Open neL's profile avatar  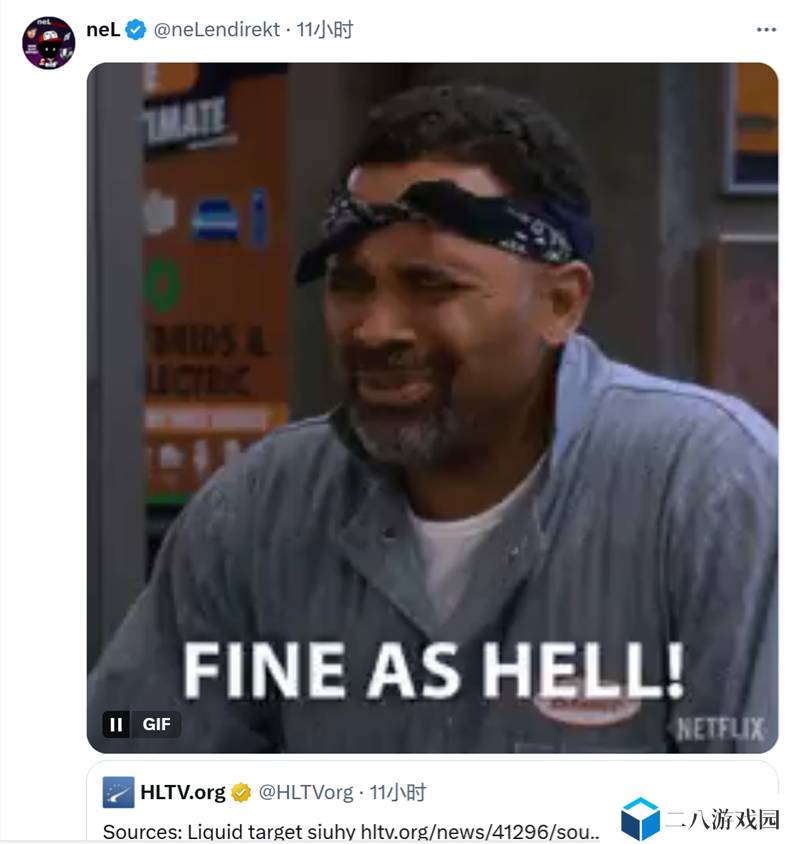(48, 43)
